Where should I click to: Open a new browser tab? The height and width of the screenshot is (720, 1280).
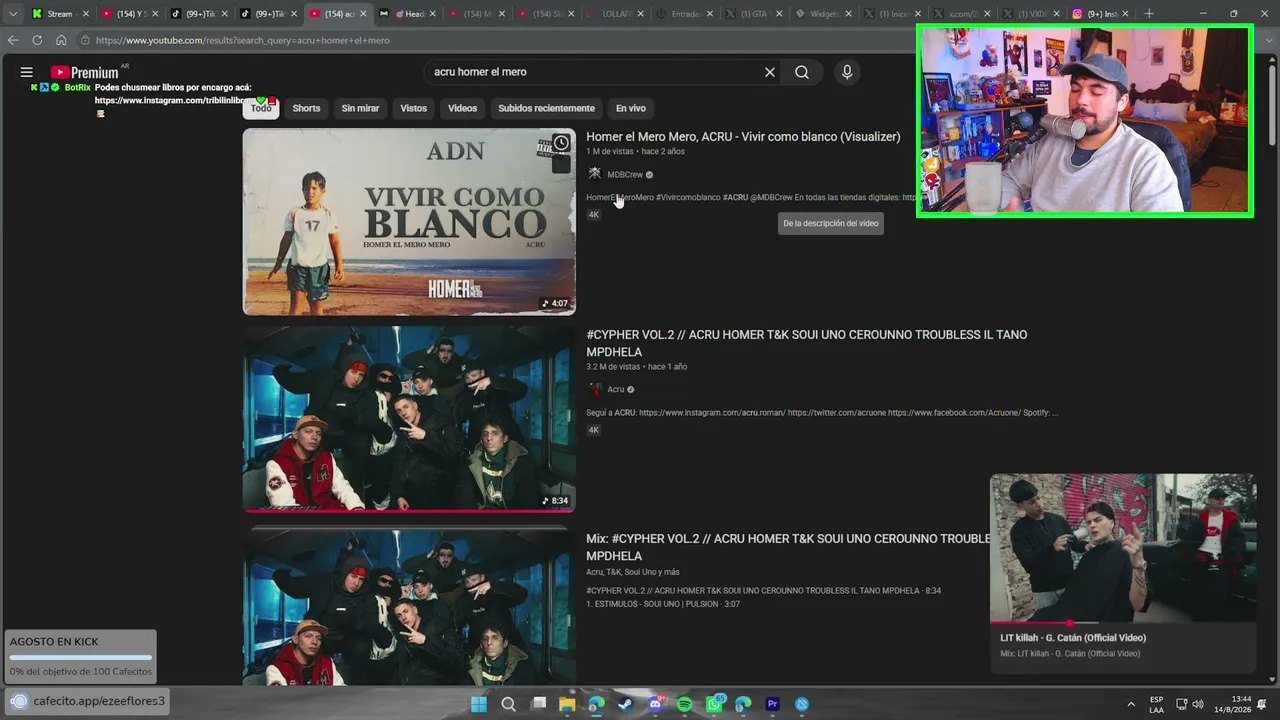1149,14
